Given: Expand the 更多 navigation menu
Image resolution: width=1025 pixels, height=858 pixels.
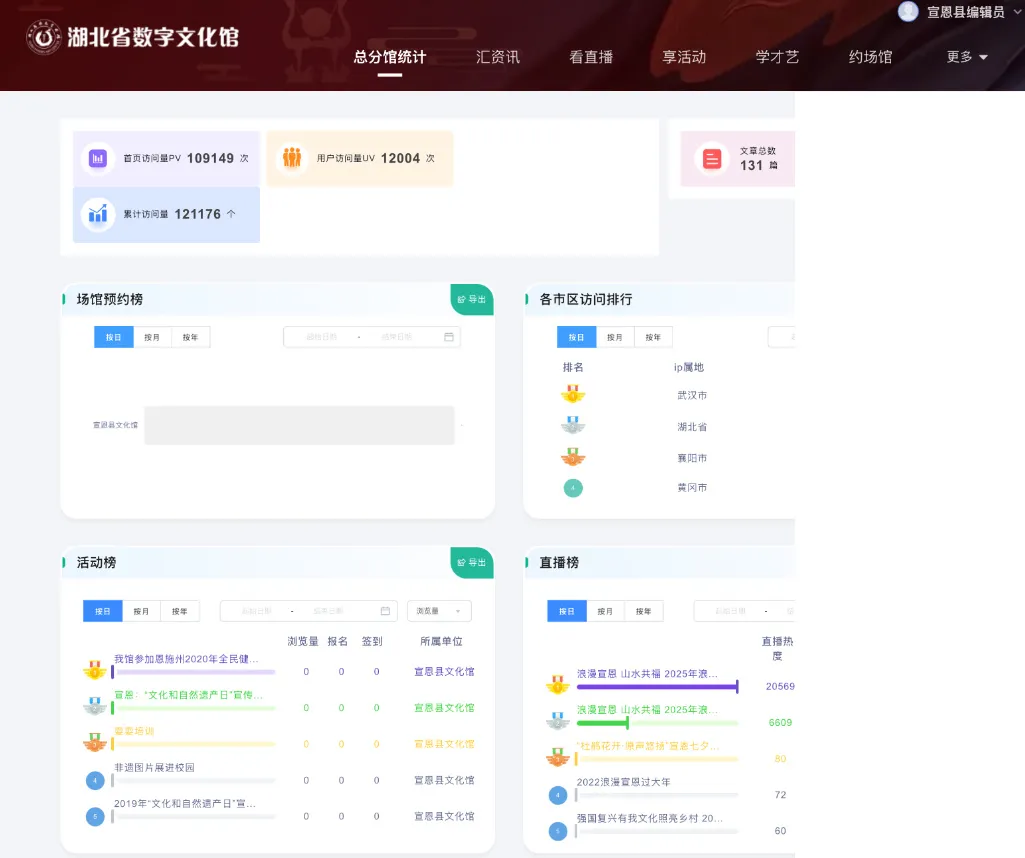Looking at the screenshot, I should [964, 57].
